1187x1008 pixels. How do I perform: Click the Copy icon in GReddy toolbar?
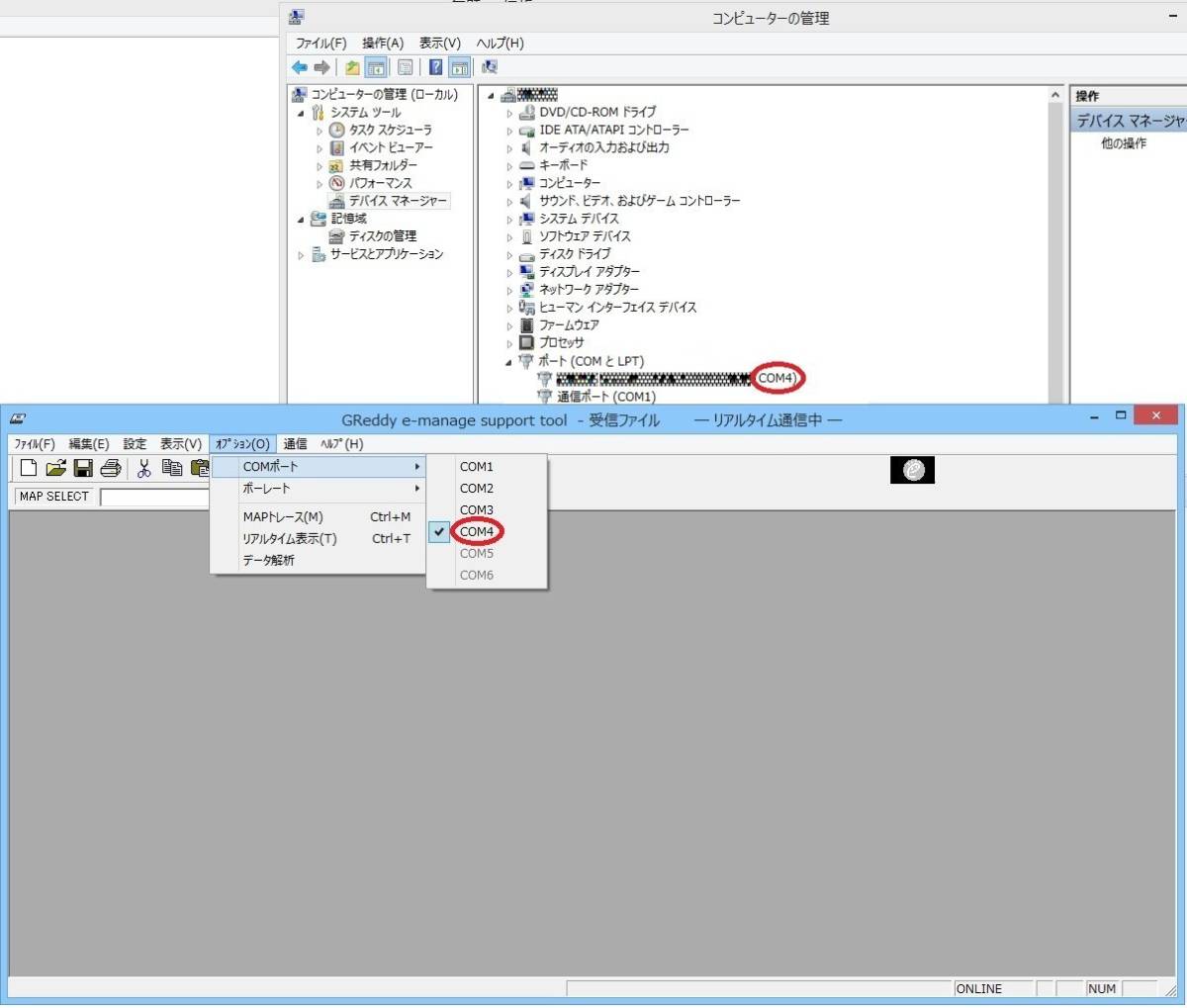point(172,469)
